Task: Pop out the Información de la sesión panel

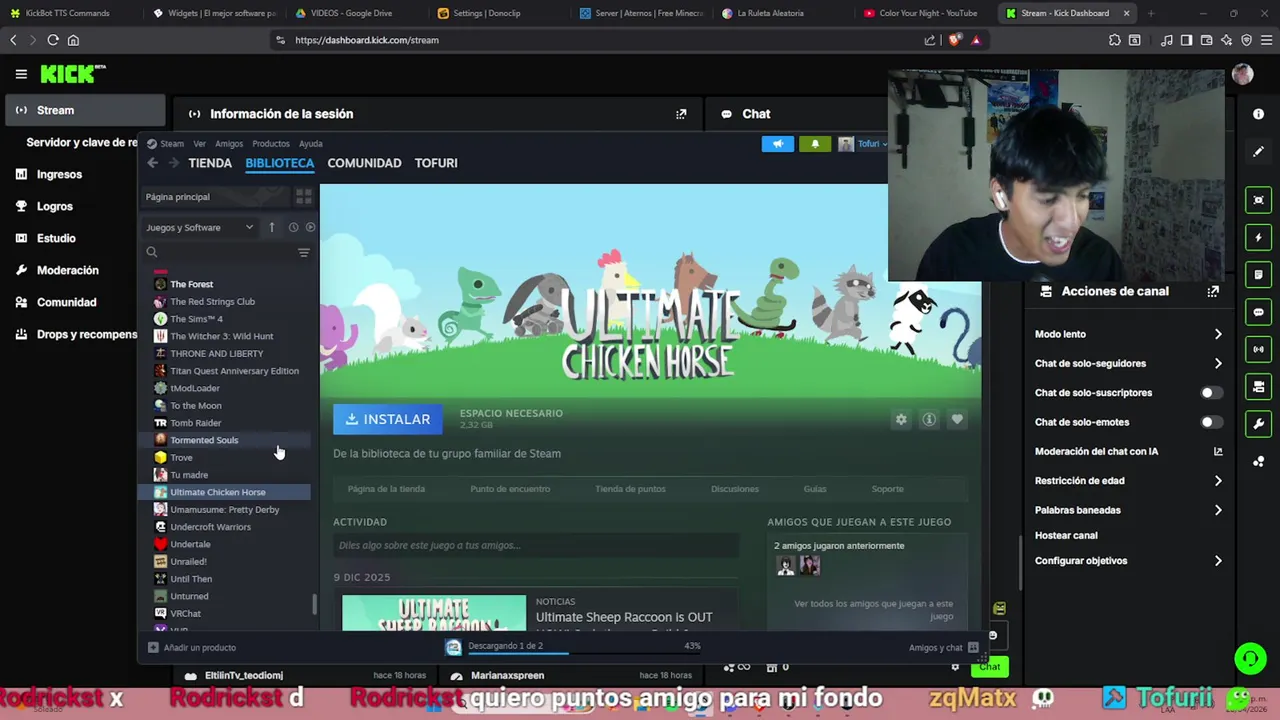Action: tap(681, 114)
